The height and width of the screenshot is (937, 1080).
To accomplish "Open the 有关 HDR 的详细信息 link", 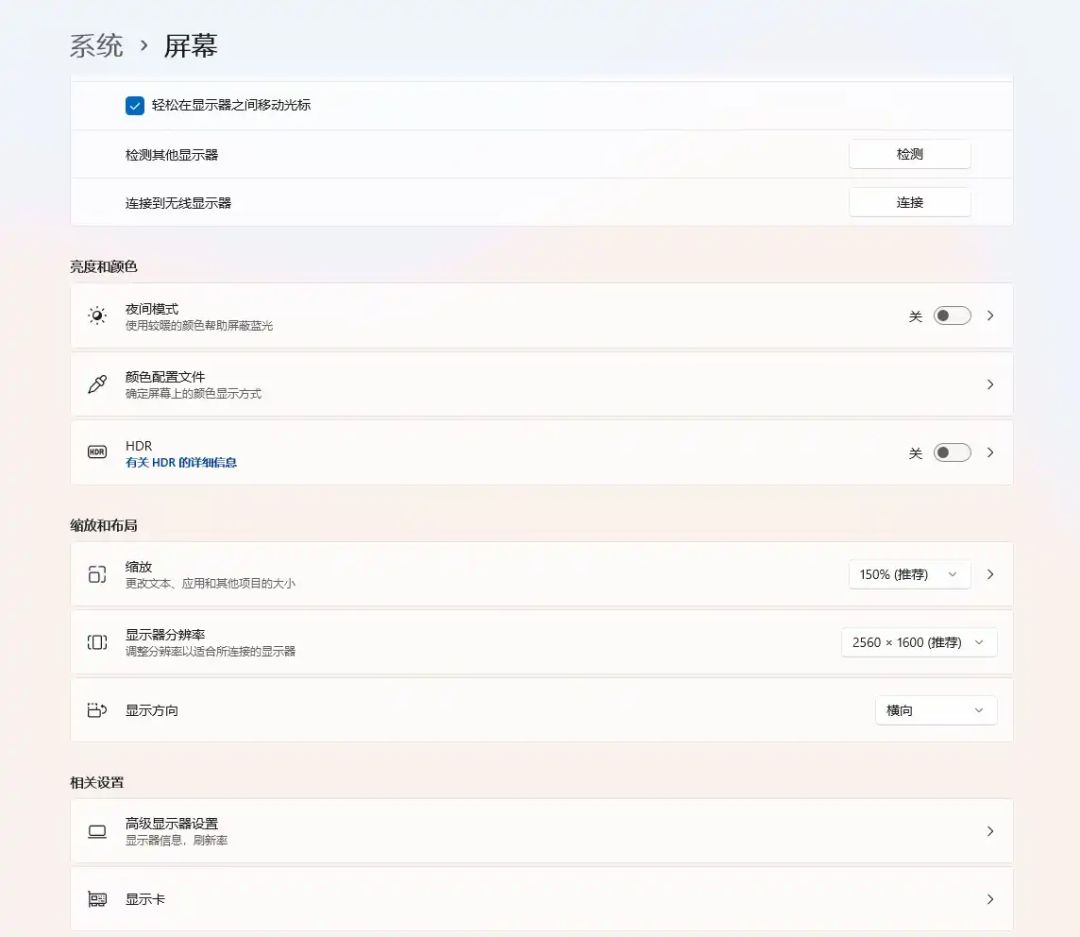I will (181, 462).
